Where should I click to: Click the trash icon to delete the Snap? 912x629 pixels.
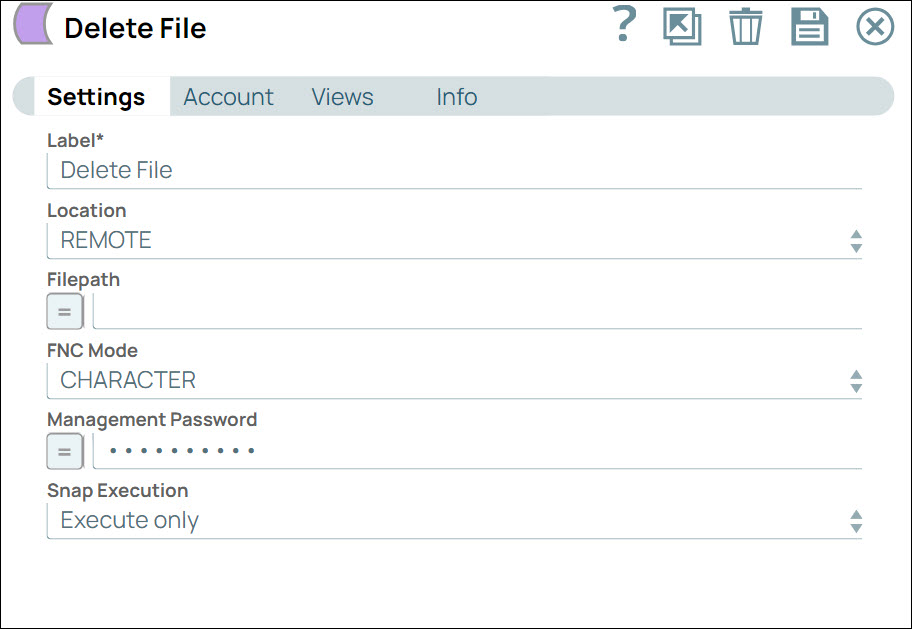(745, 27)
